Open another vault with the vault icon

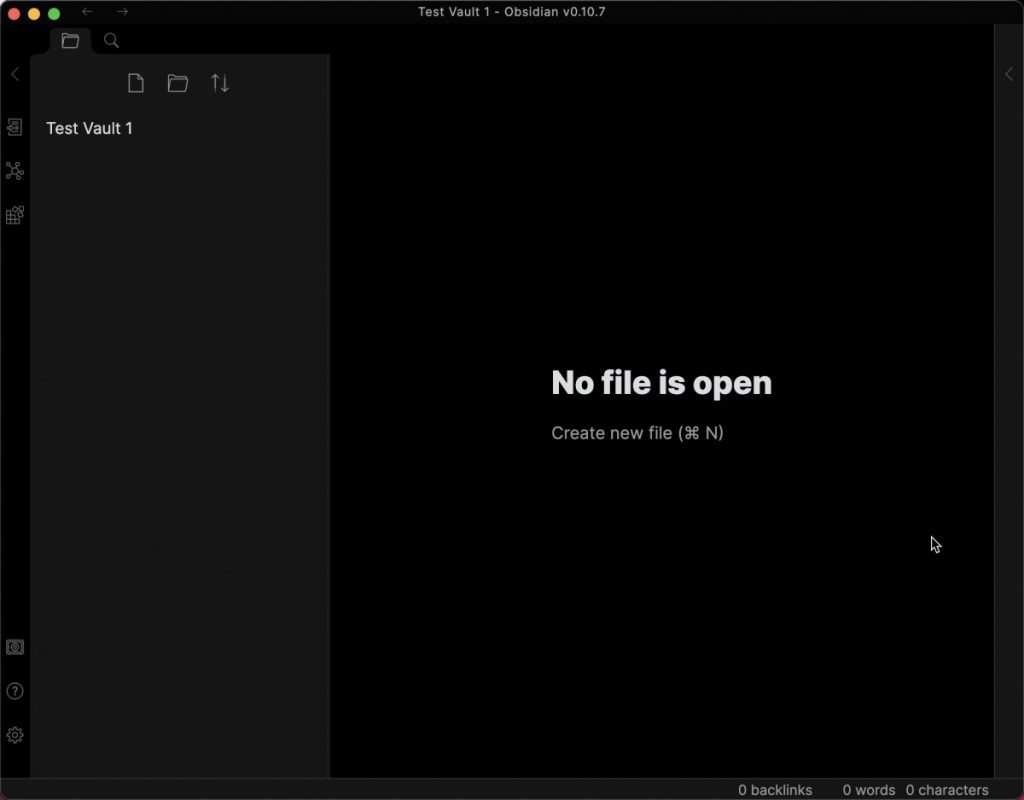point(14,647)
